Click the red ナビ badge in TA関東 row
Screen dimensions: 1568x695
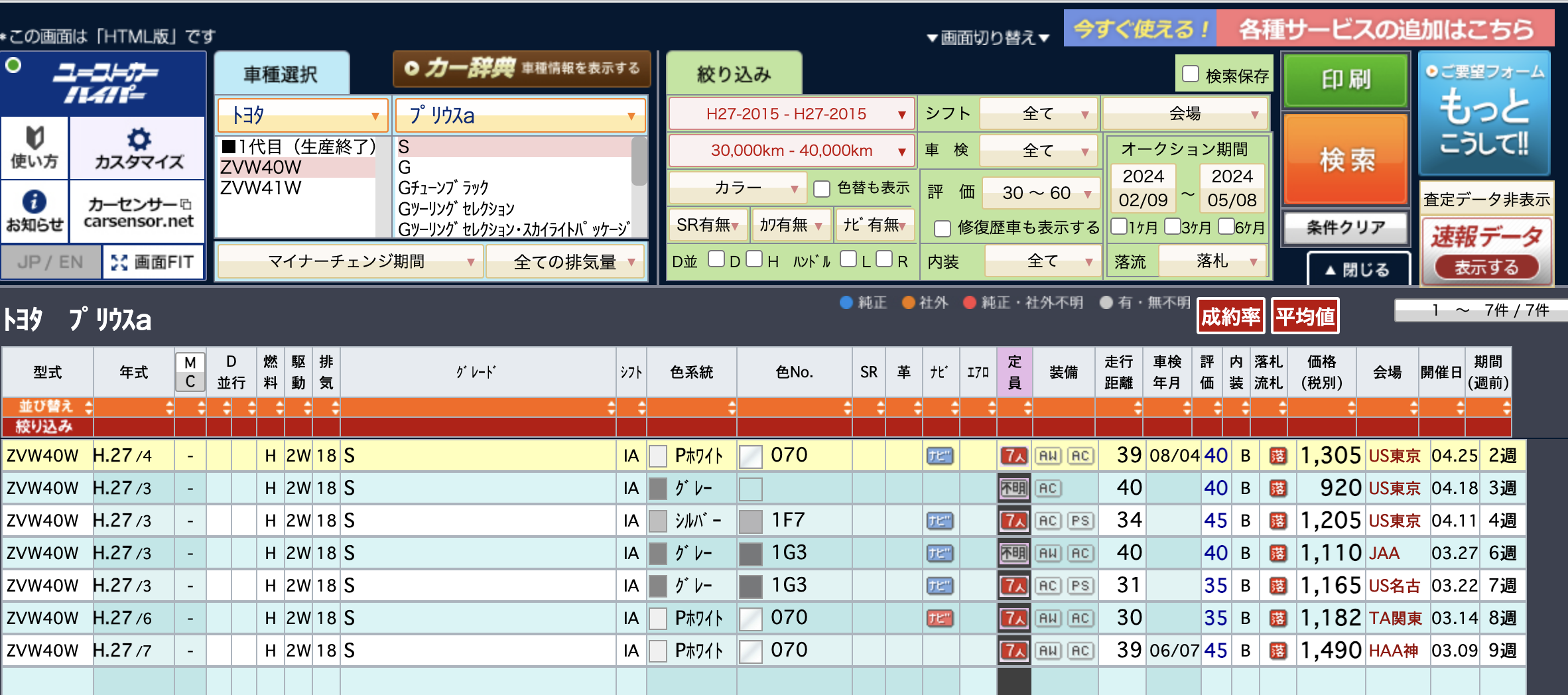(939, 618)
